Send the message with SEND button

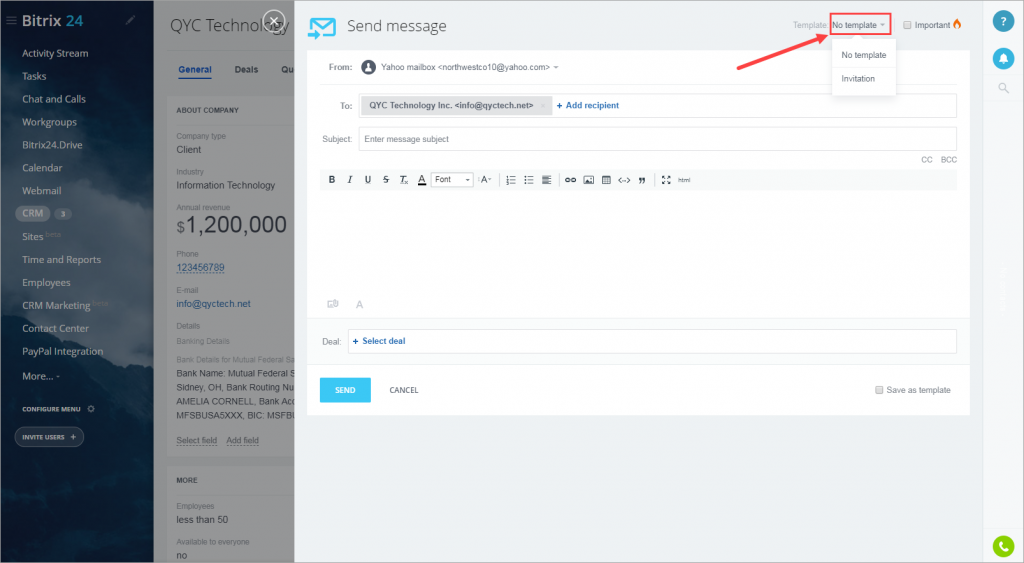tap(345, 390)
